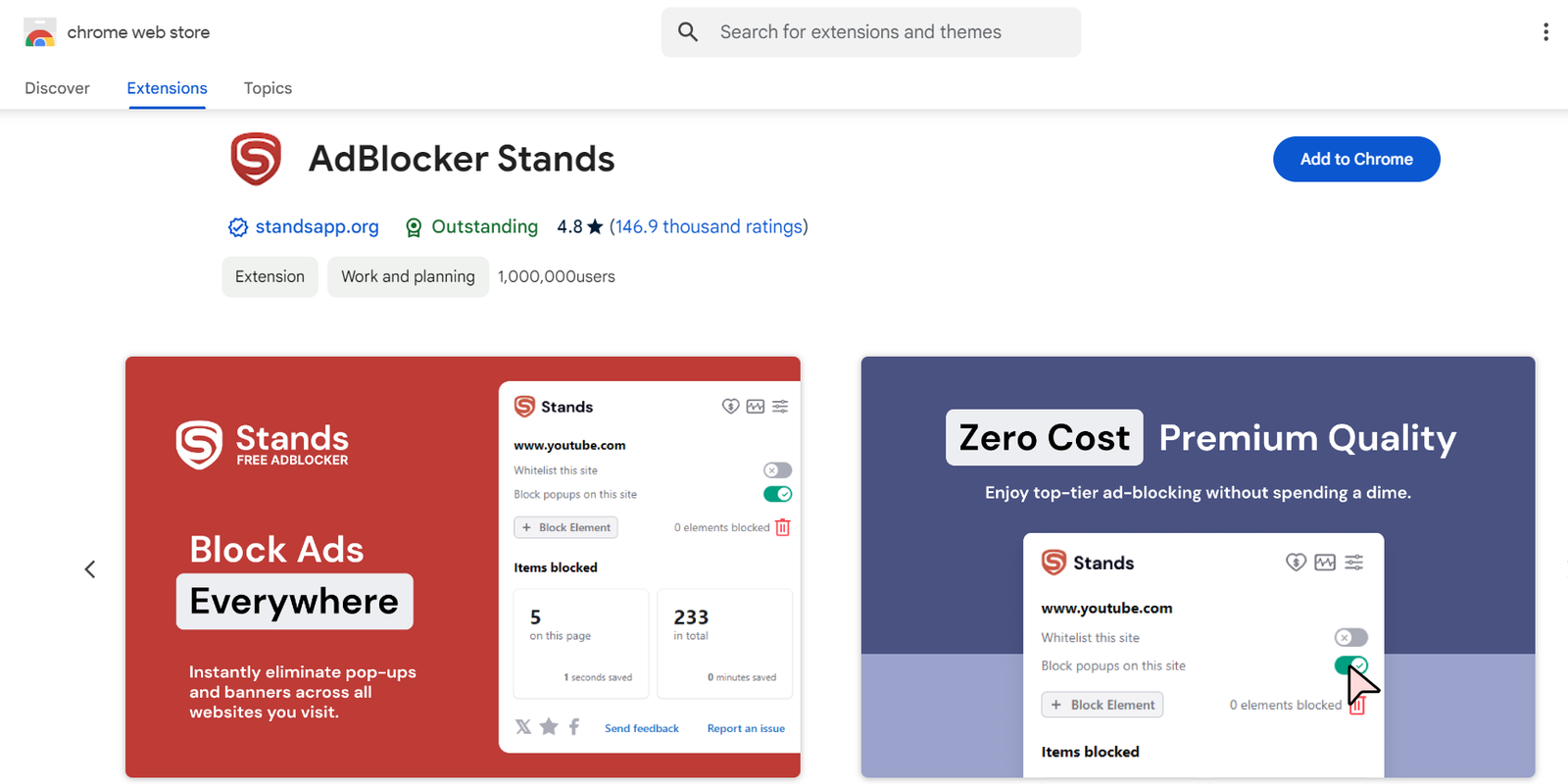The image size is (1568, 784).
Task: Click the Outstanding award badge icon
Action: (x=414, y=227)
